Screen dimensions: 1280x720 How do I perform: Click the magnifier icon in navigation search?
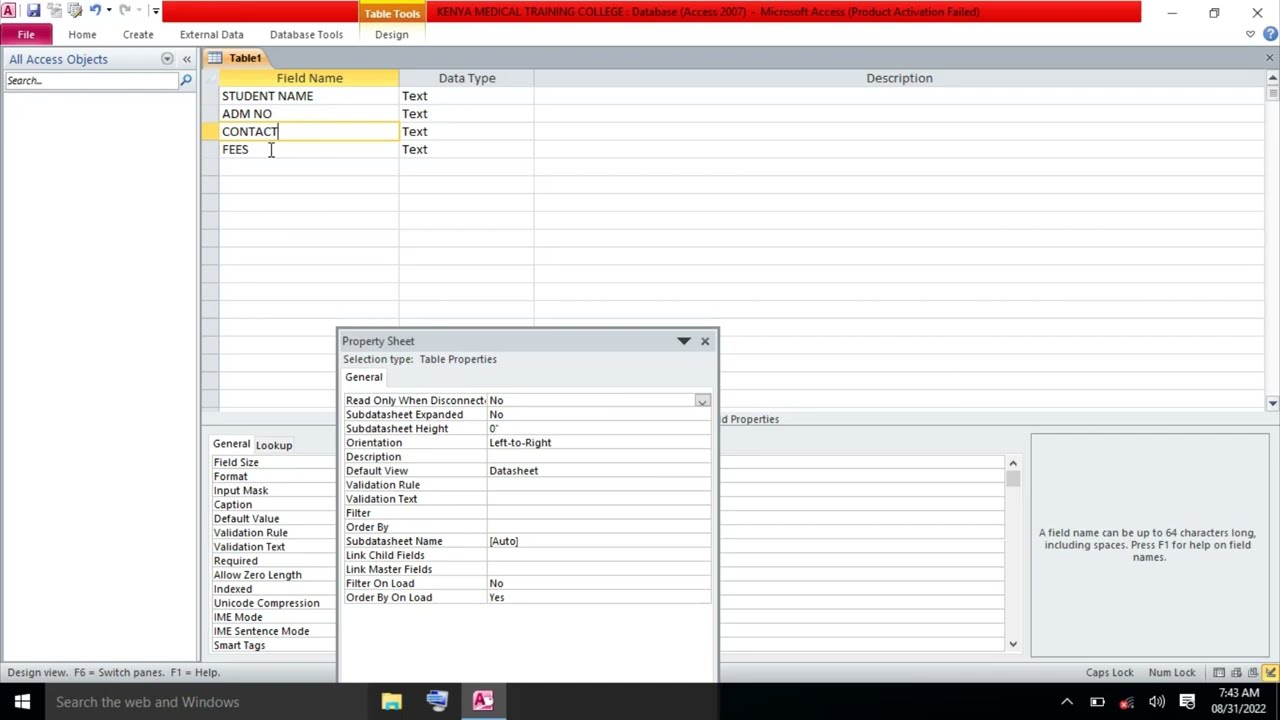[186, 80]
